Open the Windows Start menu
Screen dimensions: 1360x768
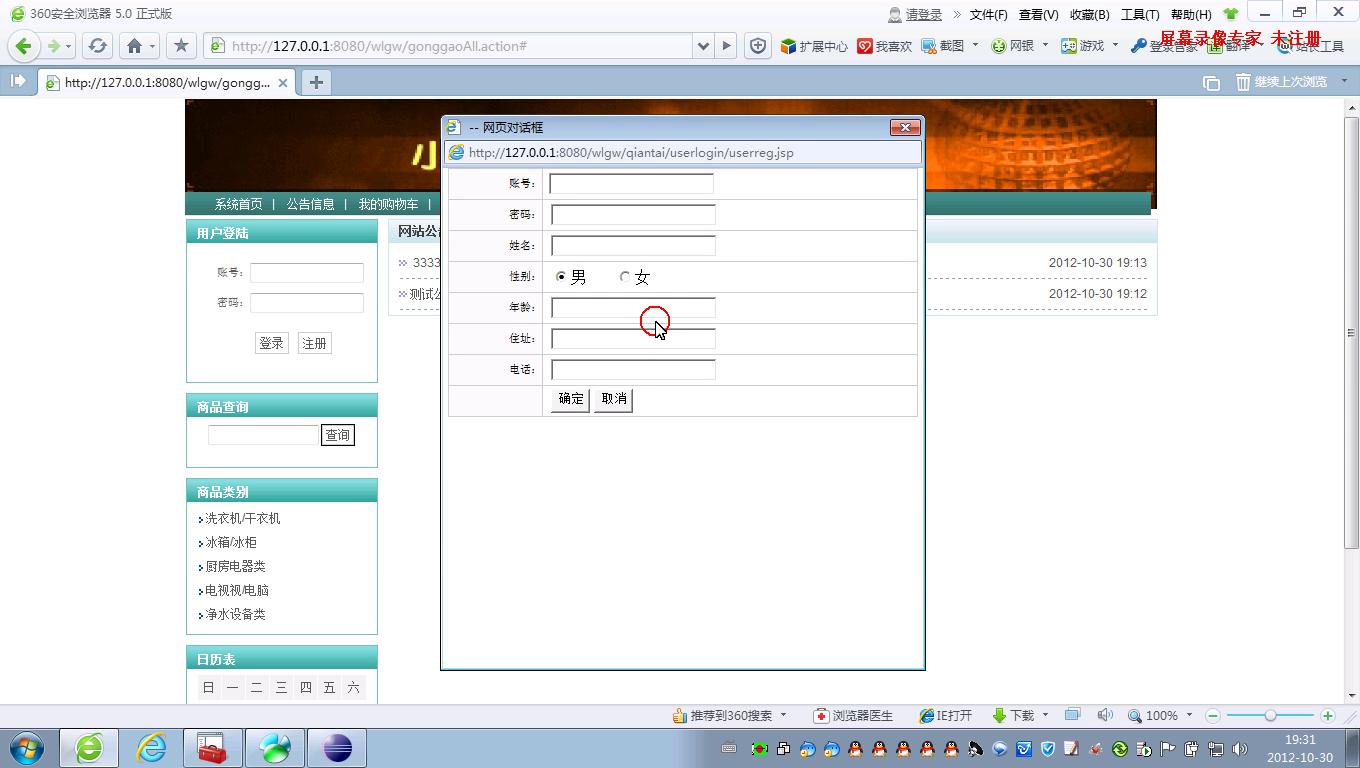click(x=27, y=747)
